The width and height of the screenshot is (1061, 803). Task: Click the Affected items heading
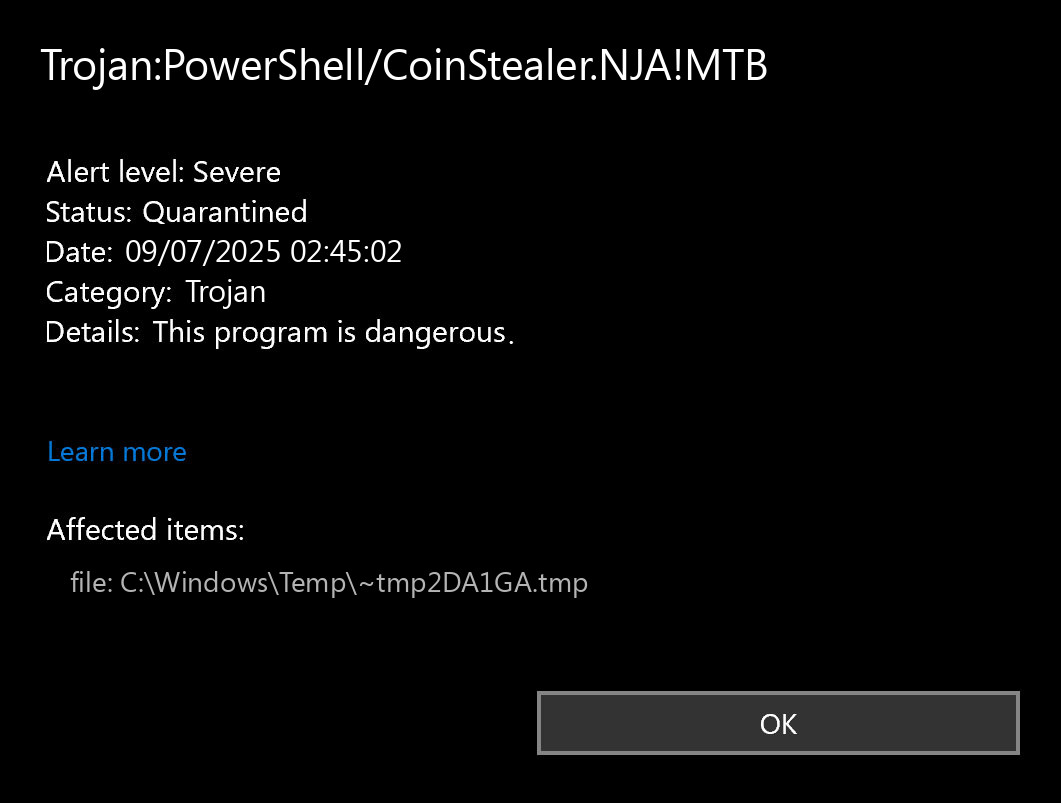click(x=145, y=530)
